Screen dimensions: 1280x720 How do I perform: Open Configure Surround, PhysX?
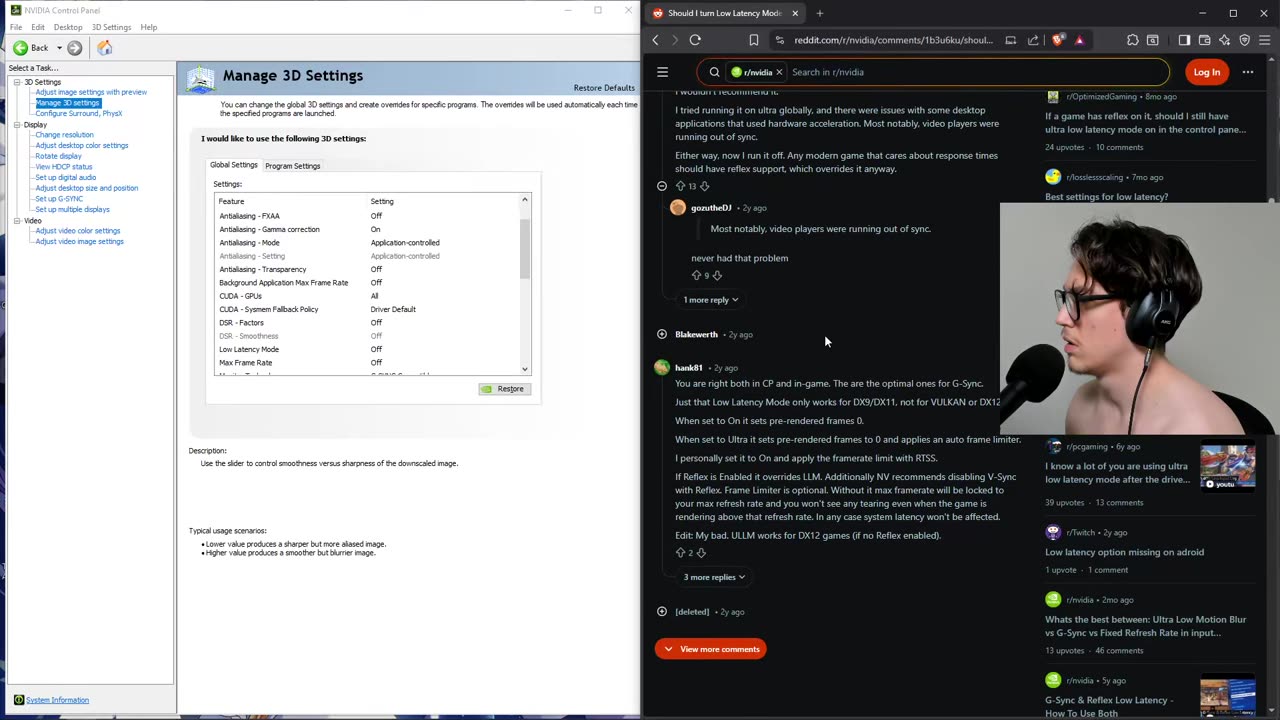click(78, 113)
